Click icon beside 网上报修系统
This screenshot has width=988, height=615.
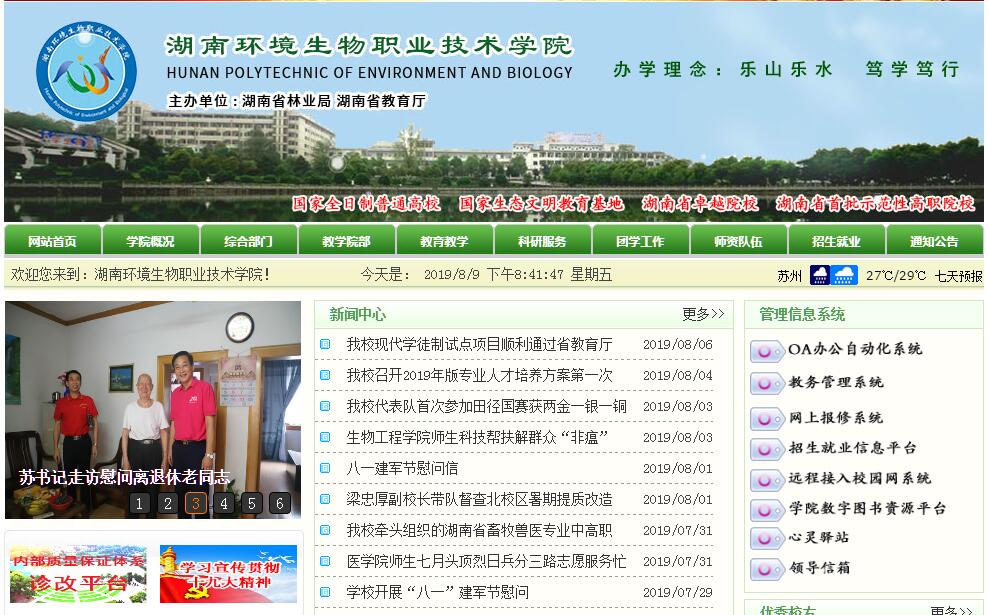[x=767, y=418]
